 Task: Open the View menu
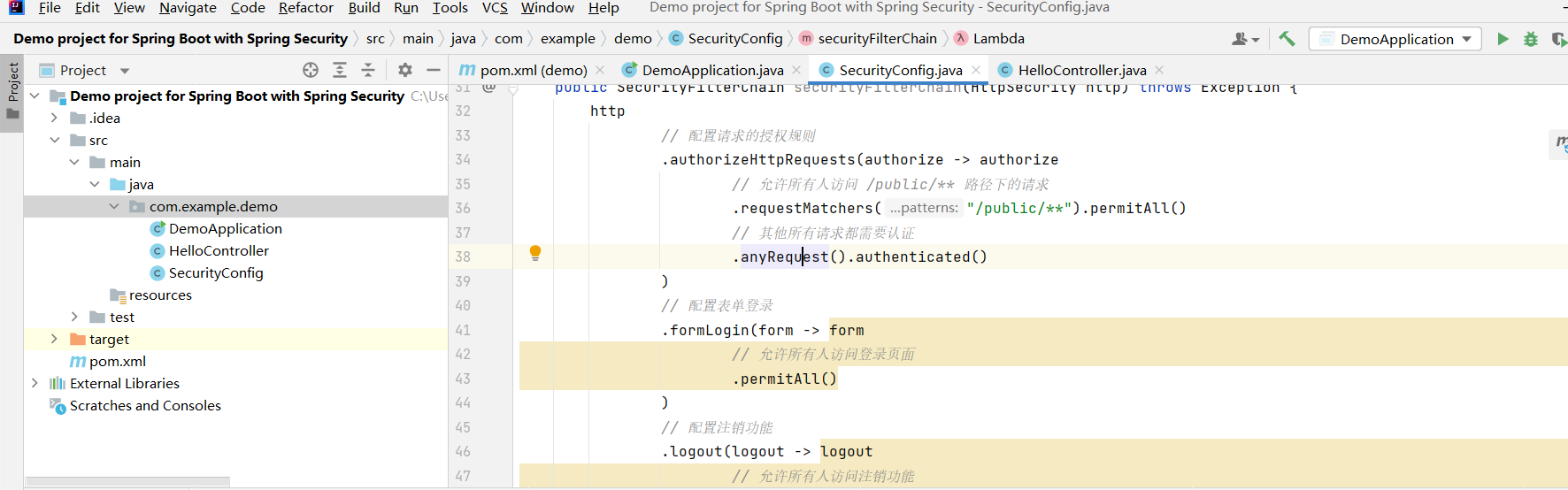129,8
